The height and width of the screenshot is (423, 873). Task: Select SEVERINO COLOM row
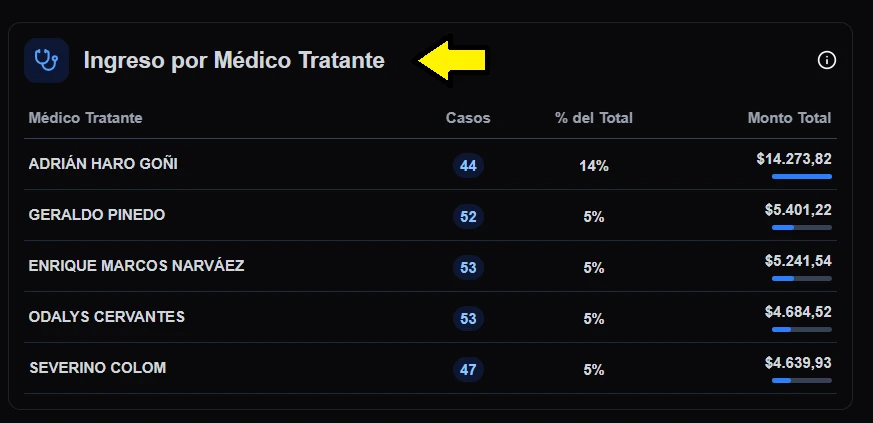point(98,367)
